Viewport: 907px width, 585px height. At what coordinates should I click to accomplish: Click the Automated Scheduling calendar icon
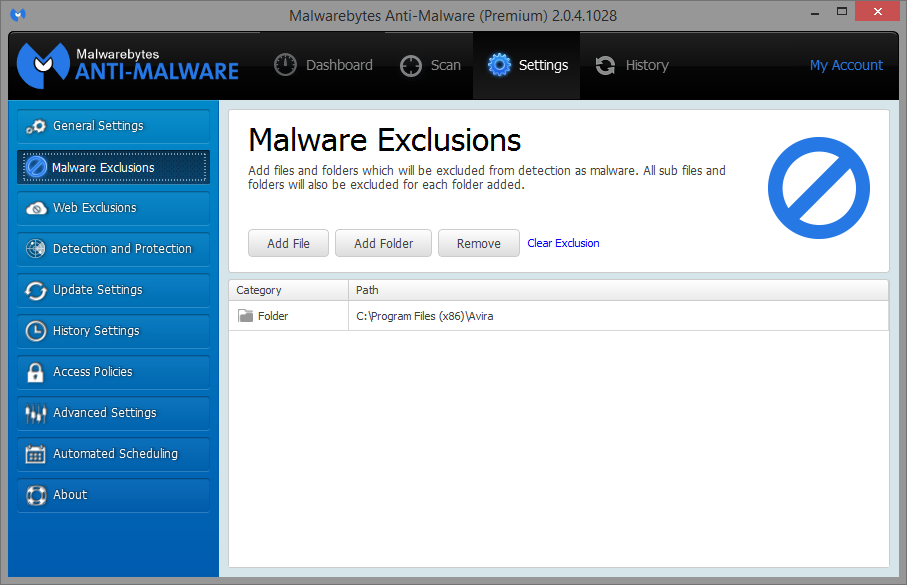[x=36, y=454]
